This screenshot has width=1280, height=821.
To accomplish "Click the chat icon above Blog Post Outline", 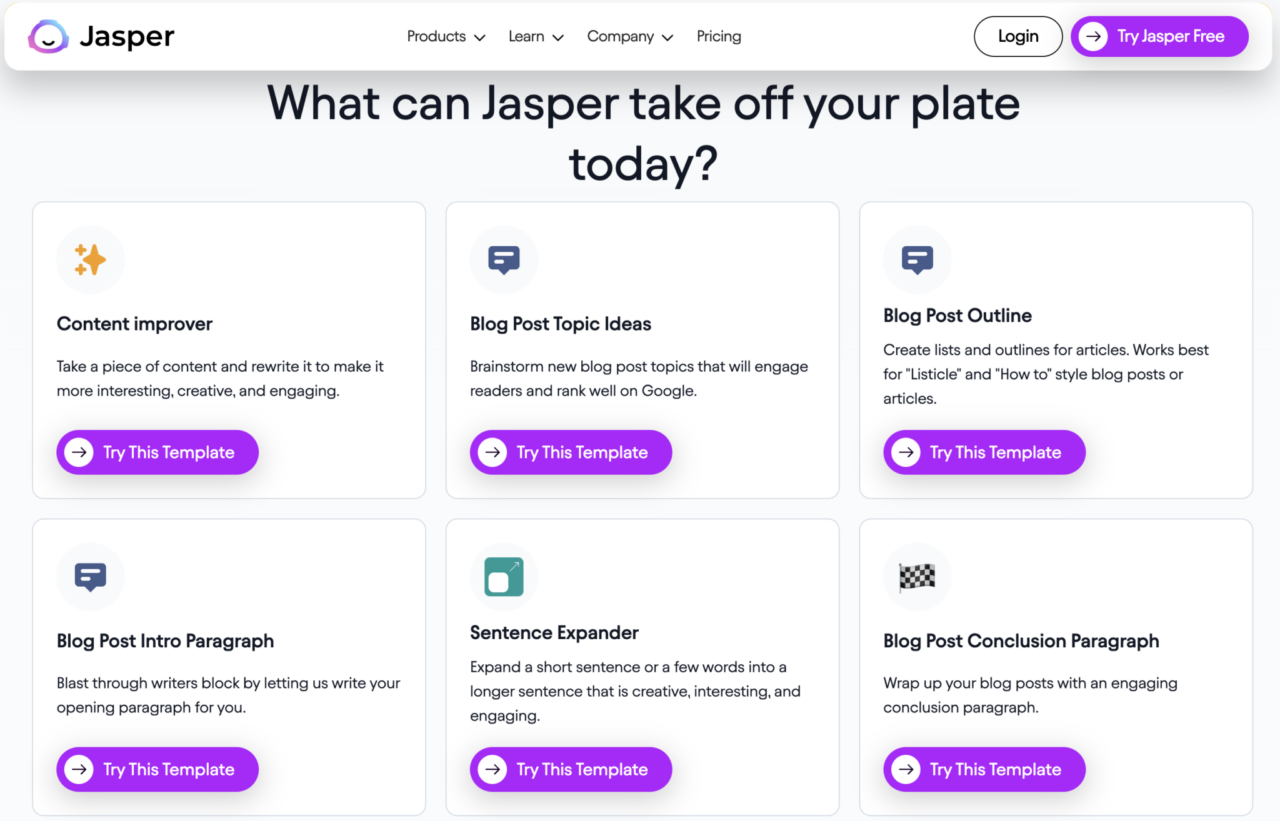I will tap(917, 260).
